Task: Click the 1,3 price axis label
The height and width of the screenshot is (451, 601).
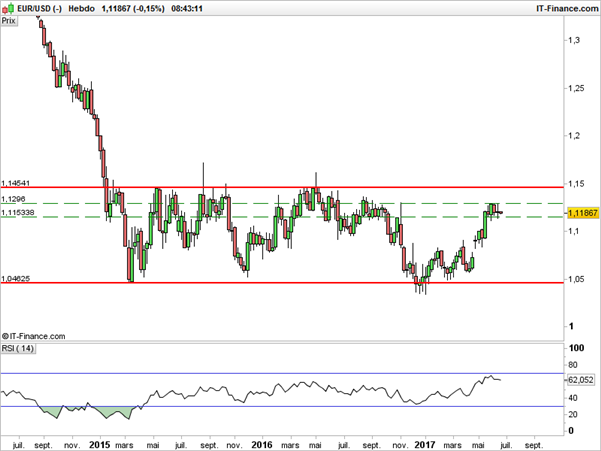Action: click(x=574, y=40)
